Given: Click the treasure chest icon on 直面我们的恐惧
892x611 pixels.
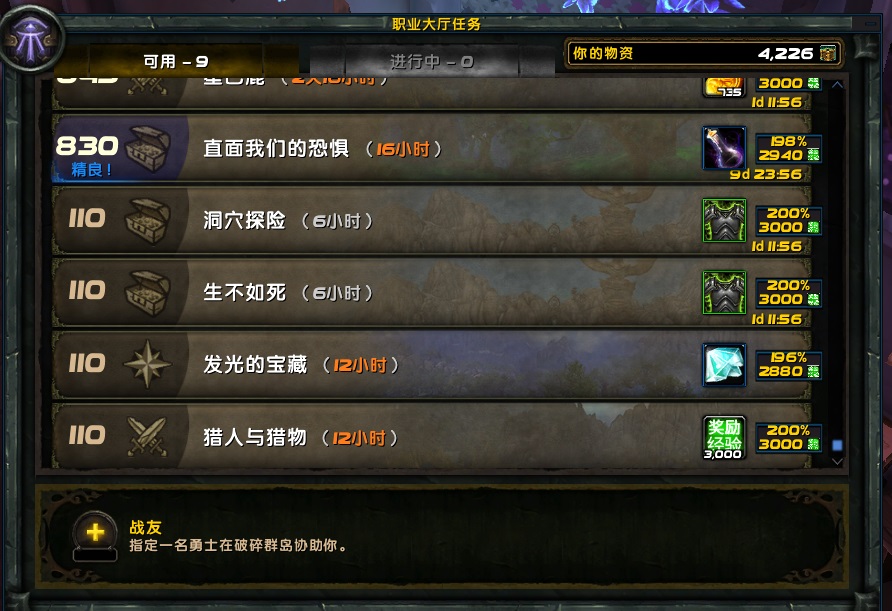Looking at the screenshot, I should pos(147,148).
